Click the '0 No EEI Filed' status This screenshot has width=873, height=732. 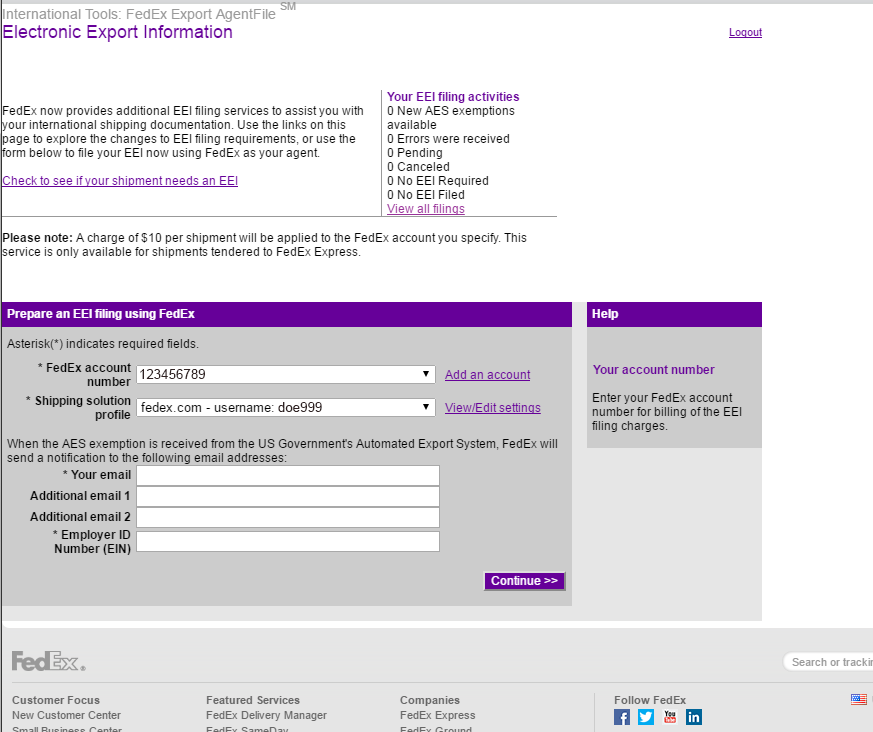pyautogui.click(x=426, y=195)
